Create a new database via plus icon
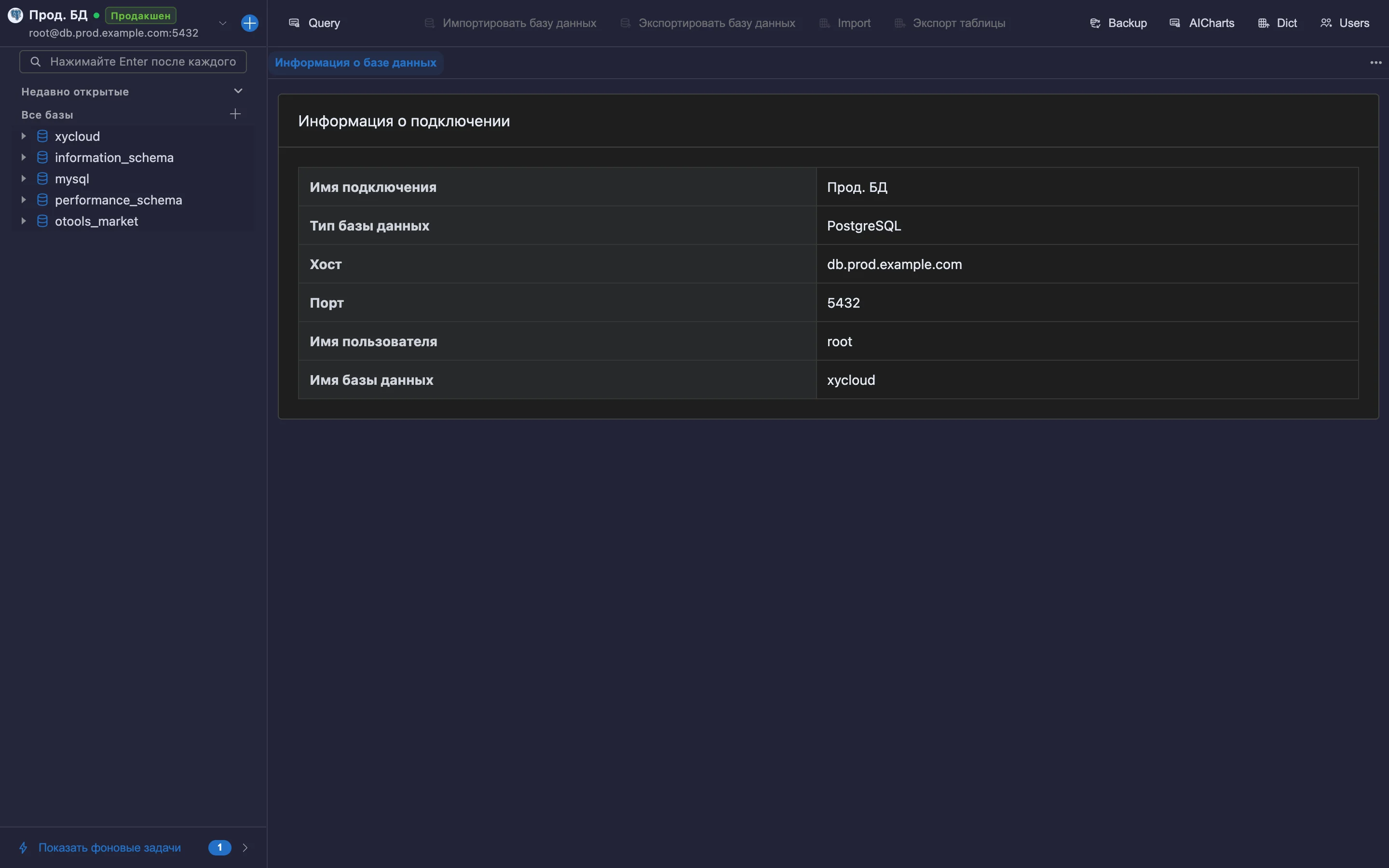 pos(235,114)
